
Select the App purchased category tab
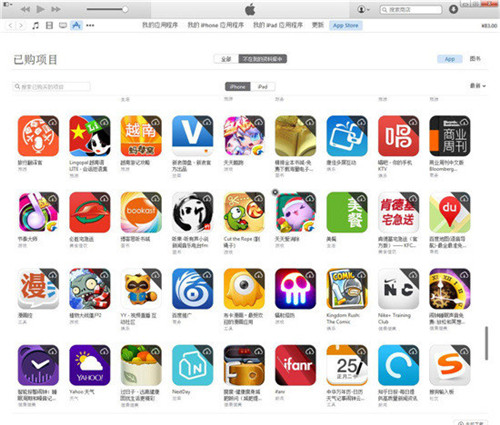[450, 59]
